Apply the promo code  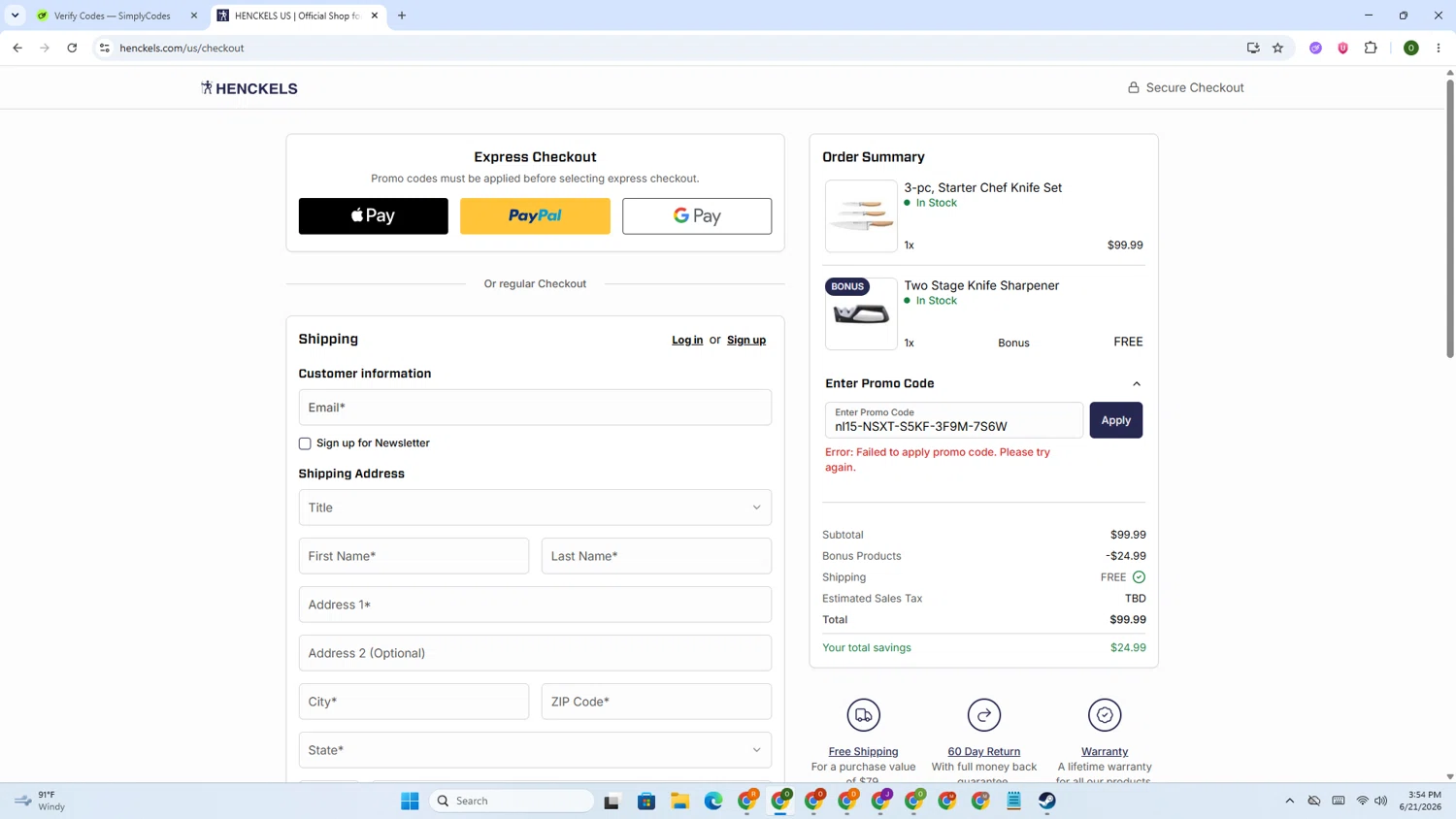coord(1115,420)
